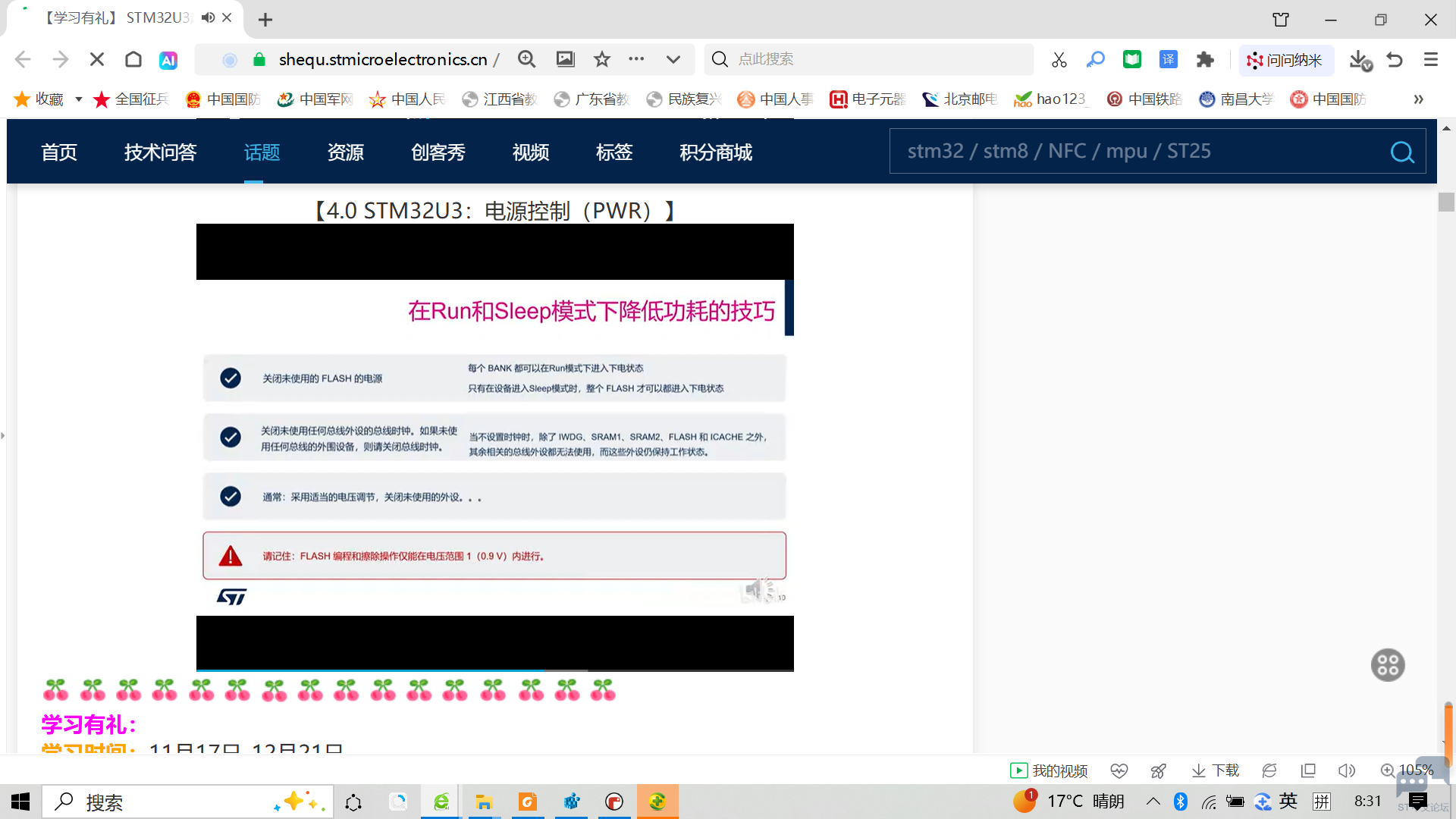1456x819 pixels.
Task: Click the video progress bar
Action: coord(494,670)
